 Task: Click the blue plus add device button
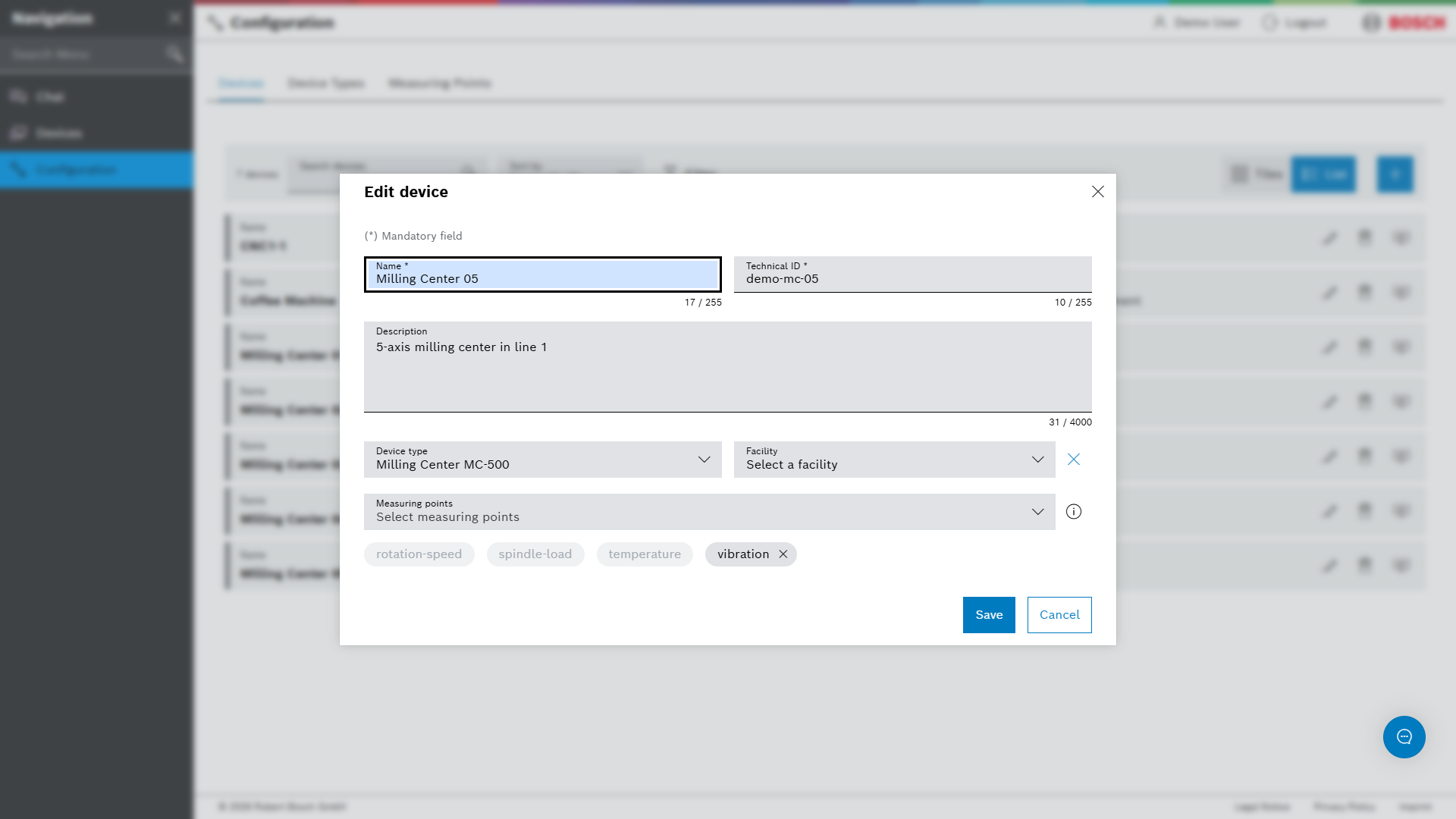1395,174
